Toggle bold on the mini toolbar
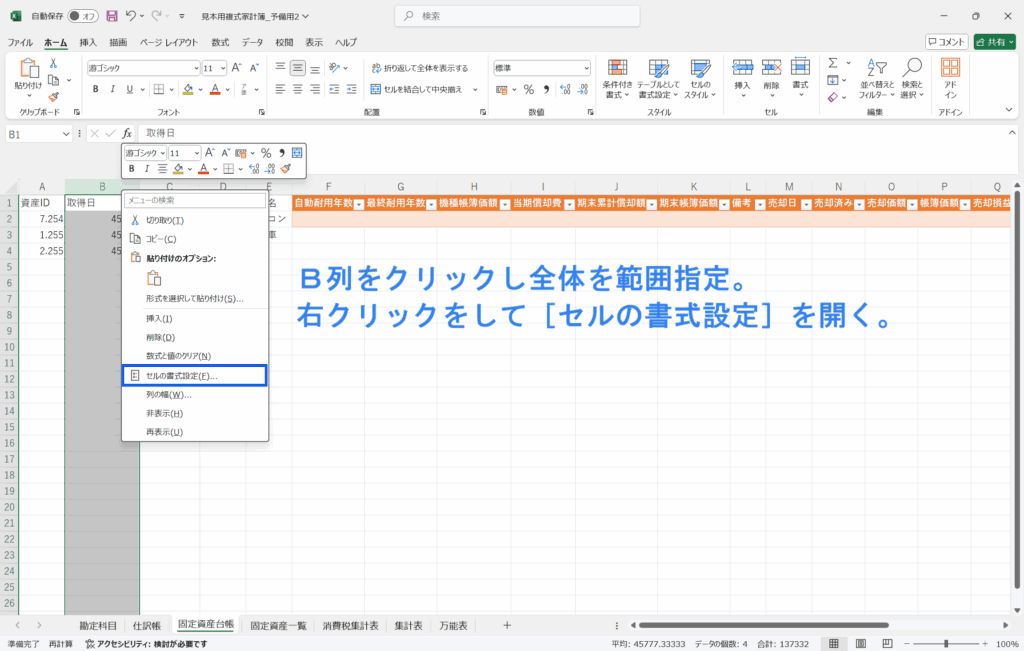 coord(131,168)
